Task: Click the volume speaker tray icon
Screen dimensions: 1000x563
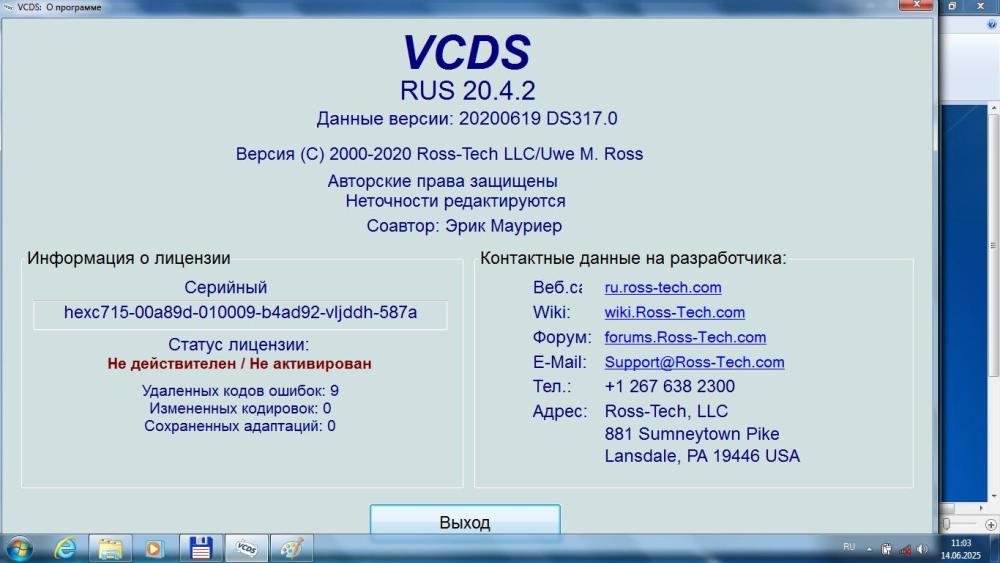Action: (x=922, y=549)
